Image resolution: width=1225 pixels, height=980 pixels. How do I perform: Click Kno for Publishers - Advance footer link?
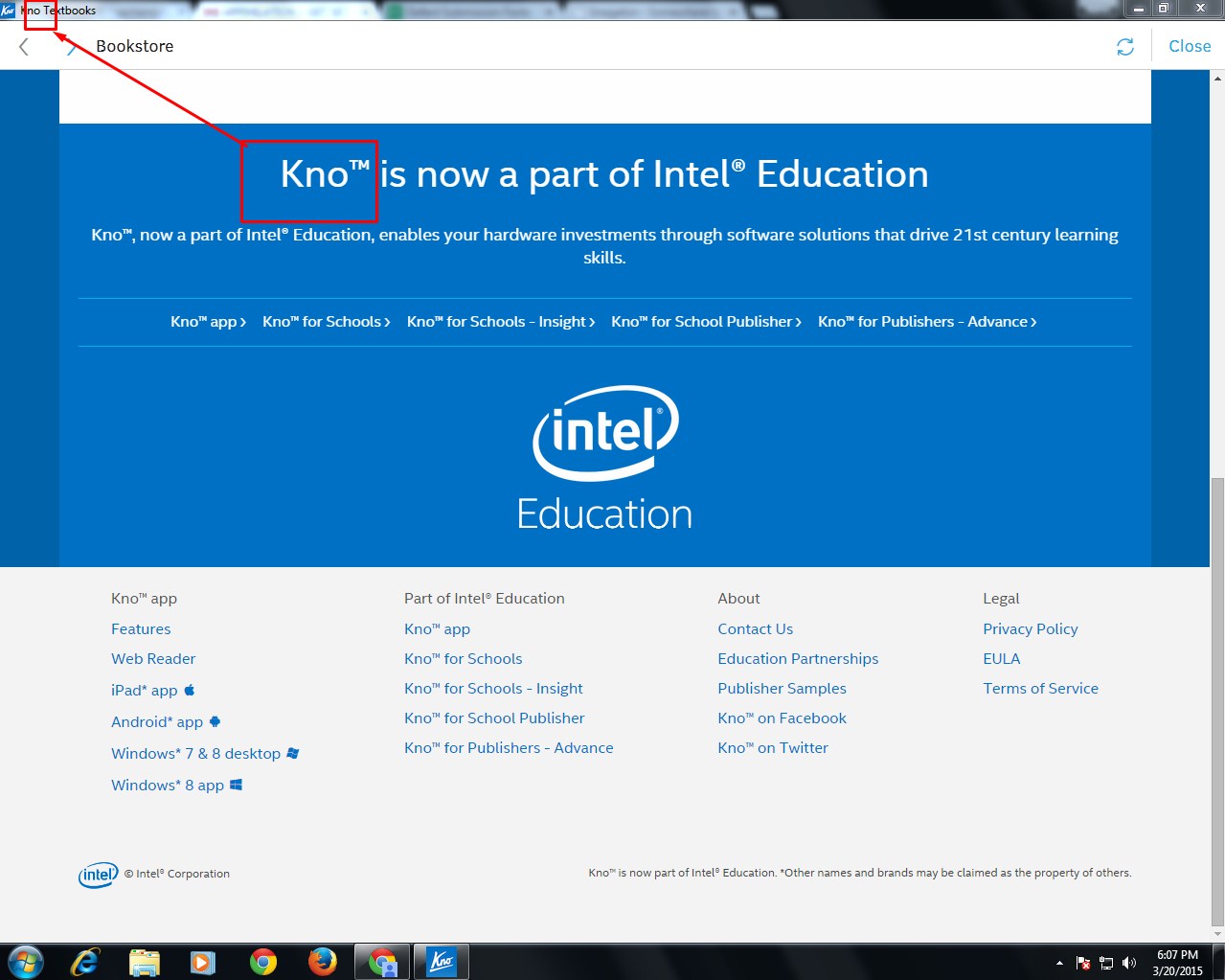pyautogui.click(x=509, y=748)
